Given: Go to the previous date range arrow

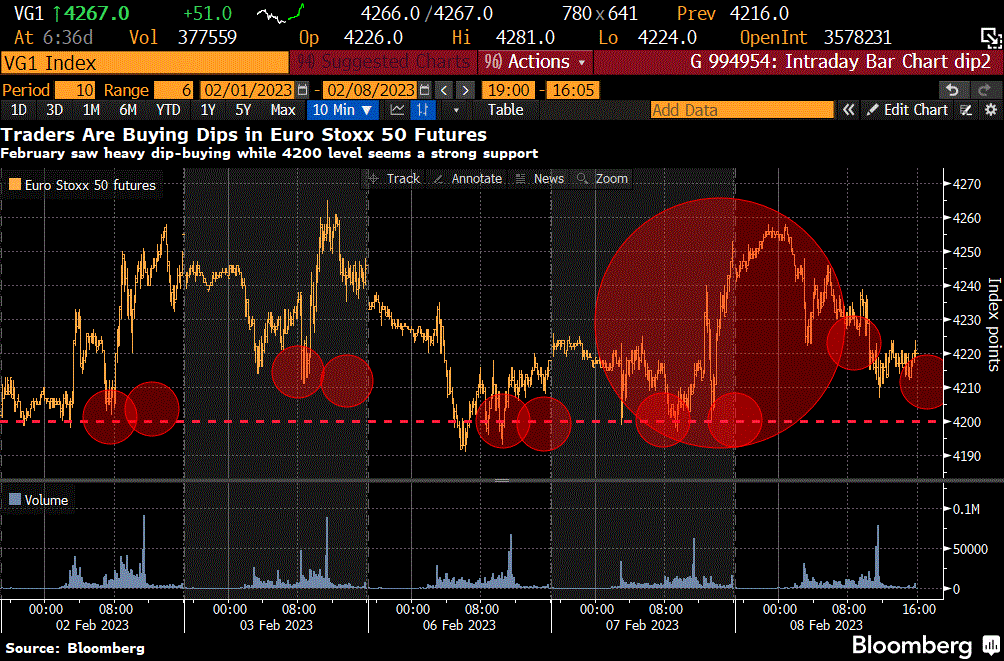Looking at the screenshot, I should coord(444,90).
